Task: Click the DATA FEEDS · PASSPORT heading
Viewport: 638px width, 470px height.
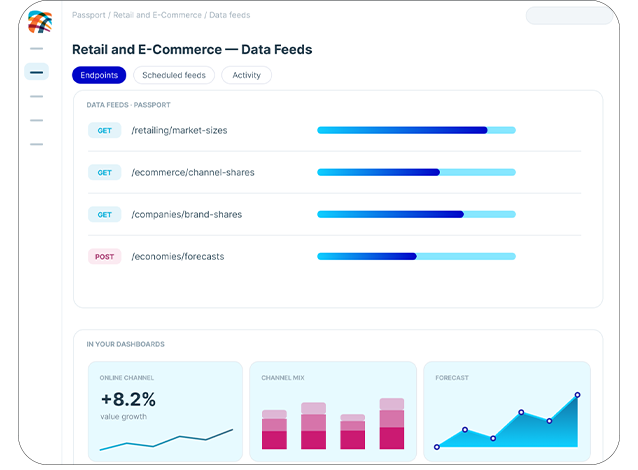Action: coord(128,105)
